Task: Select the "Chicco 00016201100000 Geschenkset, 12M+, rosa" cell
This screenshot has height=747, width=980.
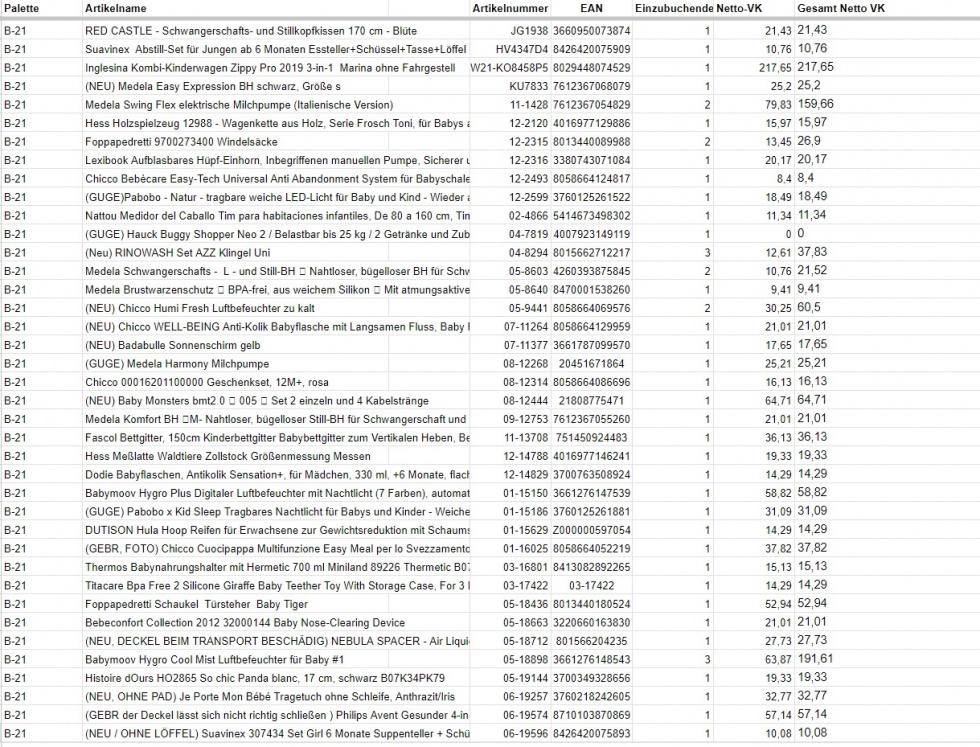Action: pos(207,382)
